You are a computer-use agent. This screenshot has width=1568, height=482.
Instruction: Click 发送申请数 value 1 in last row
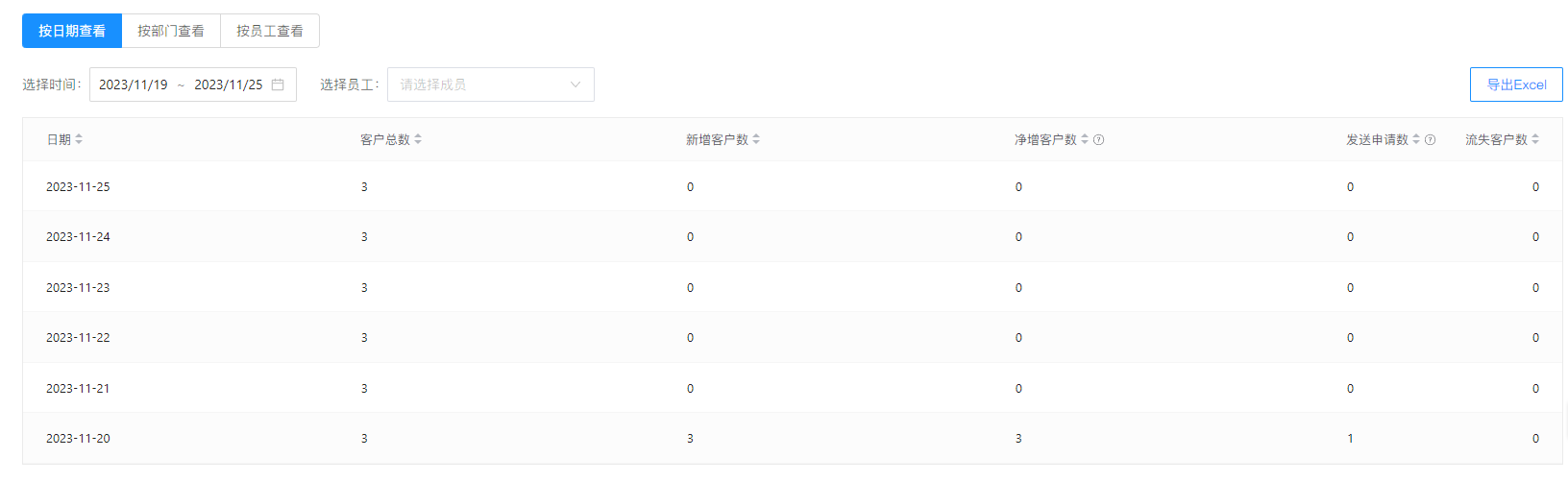point(1350,439)
